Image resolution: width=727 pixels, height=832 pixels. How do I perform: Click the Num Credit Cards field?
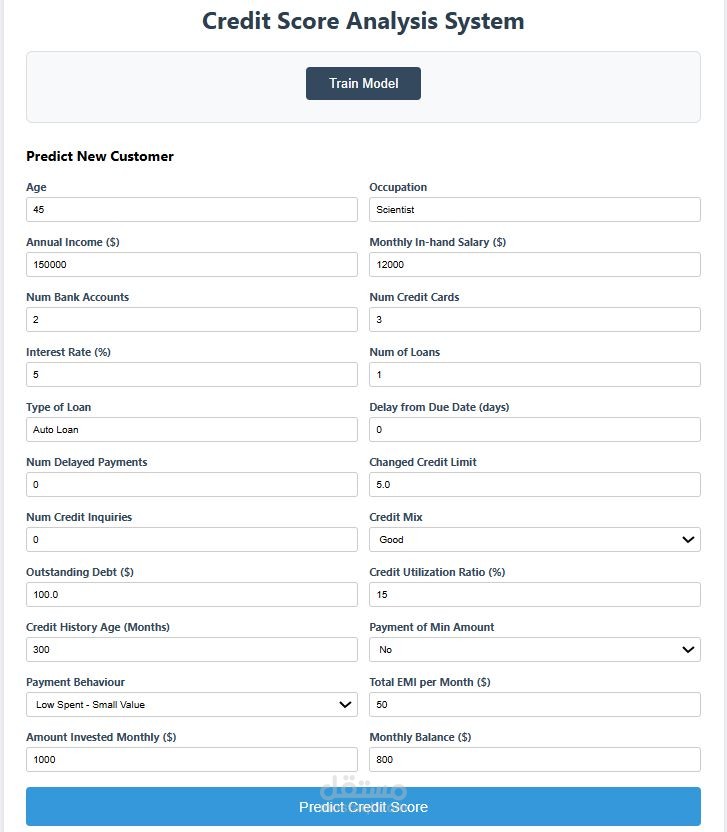tap(534, 319)
